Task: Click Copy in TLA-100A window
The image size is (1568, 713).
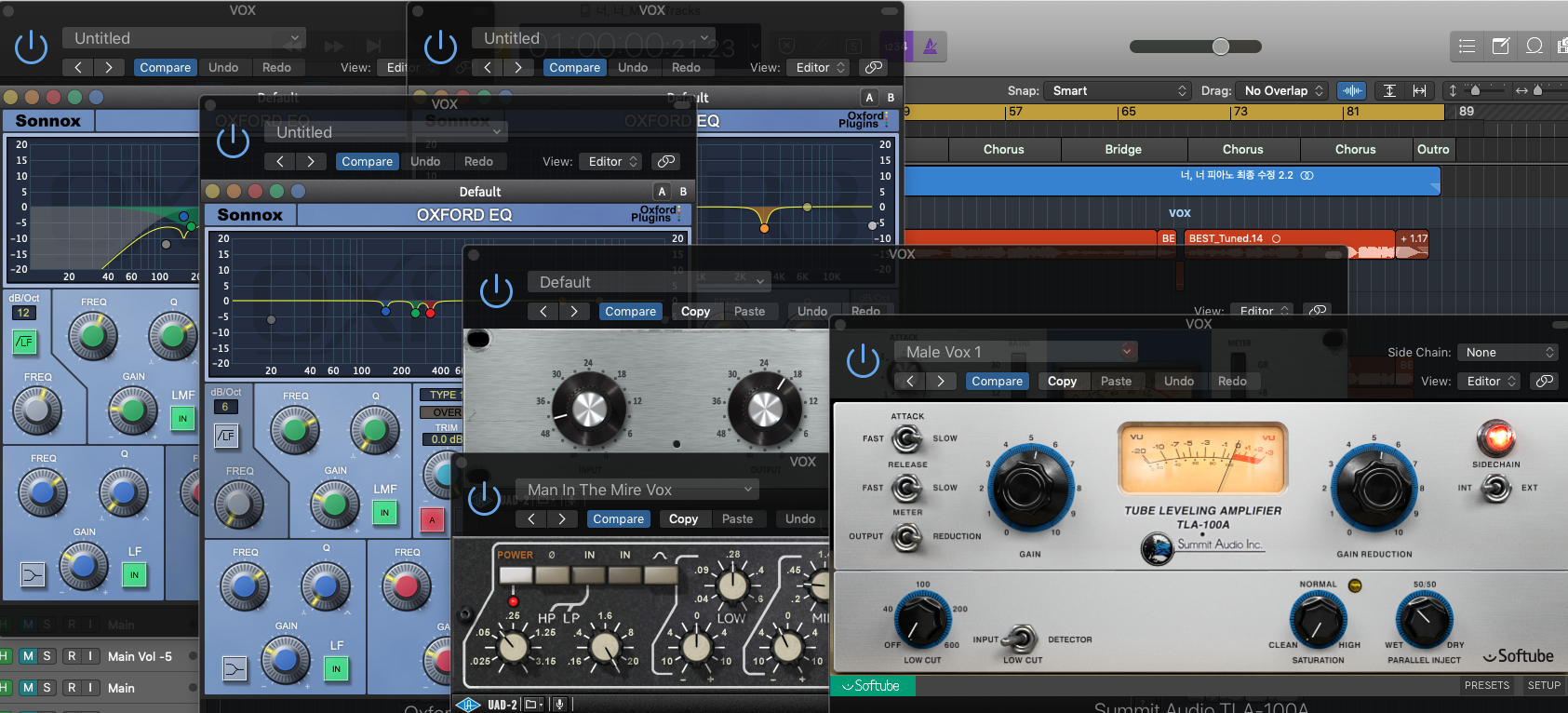Action: tap(1062, 381)
